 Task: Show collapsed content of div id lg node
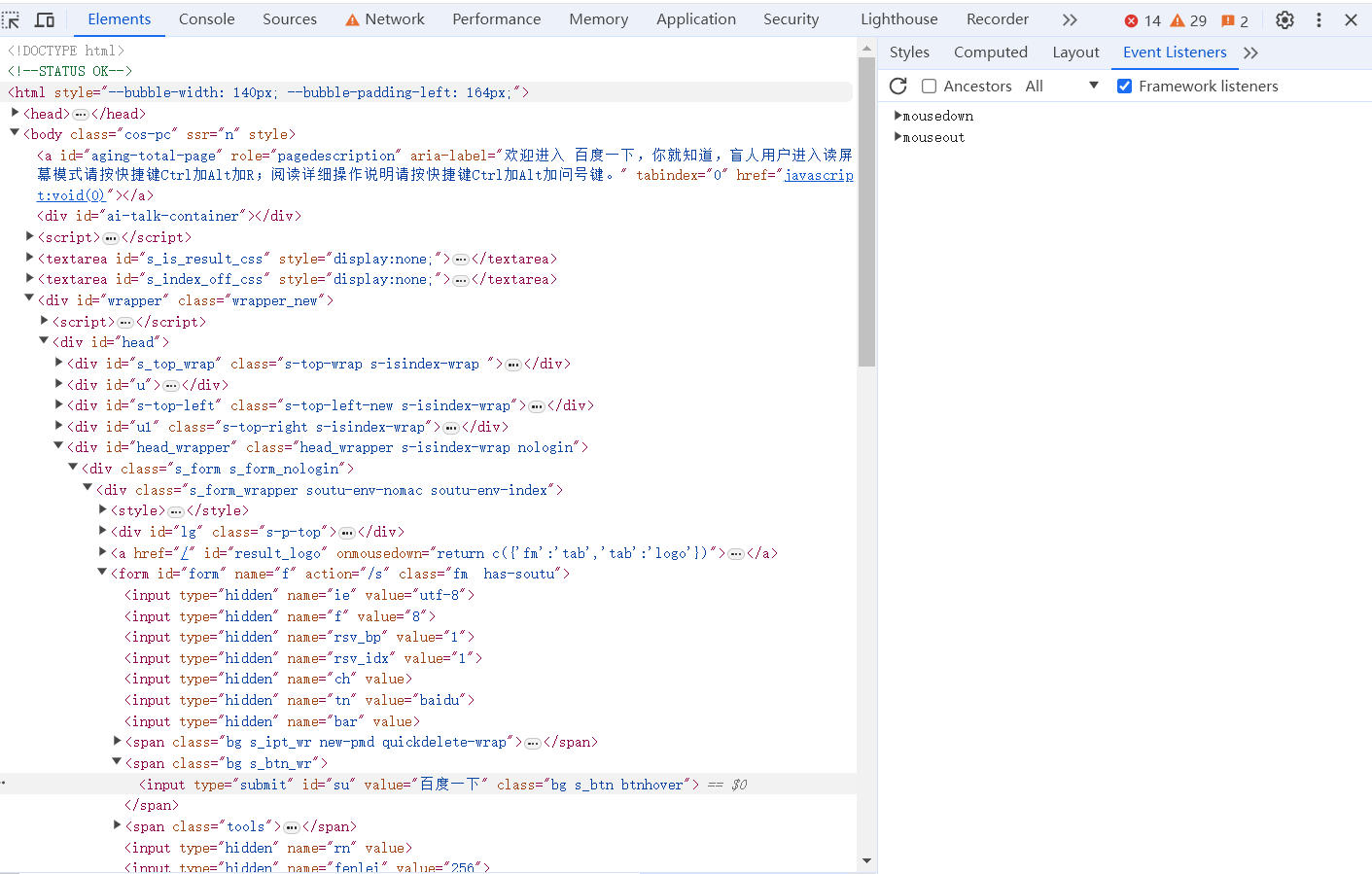(x=347, y=533)
